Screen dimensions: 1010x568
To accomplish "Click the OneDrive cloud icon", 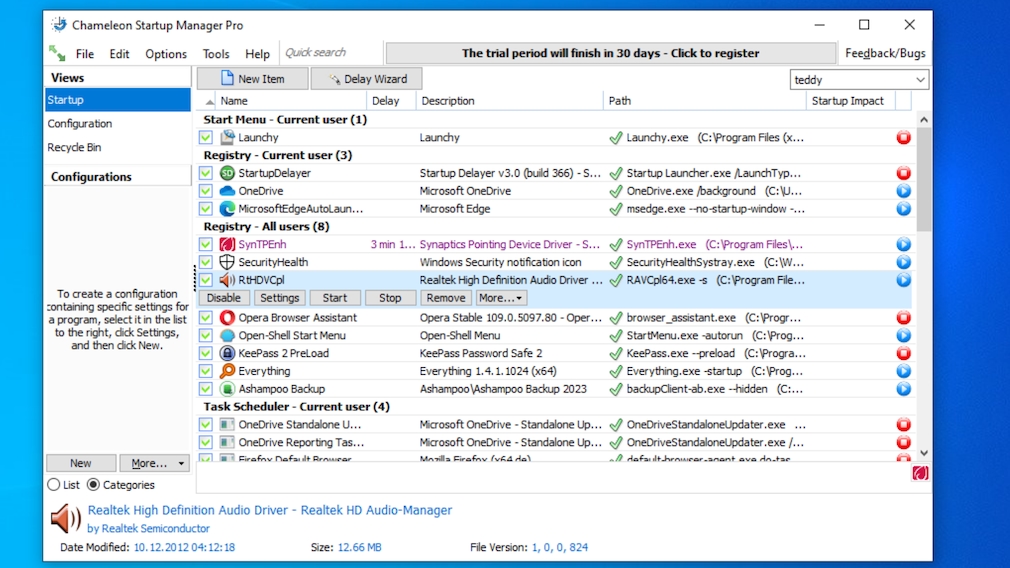I will pos(227,191).
